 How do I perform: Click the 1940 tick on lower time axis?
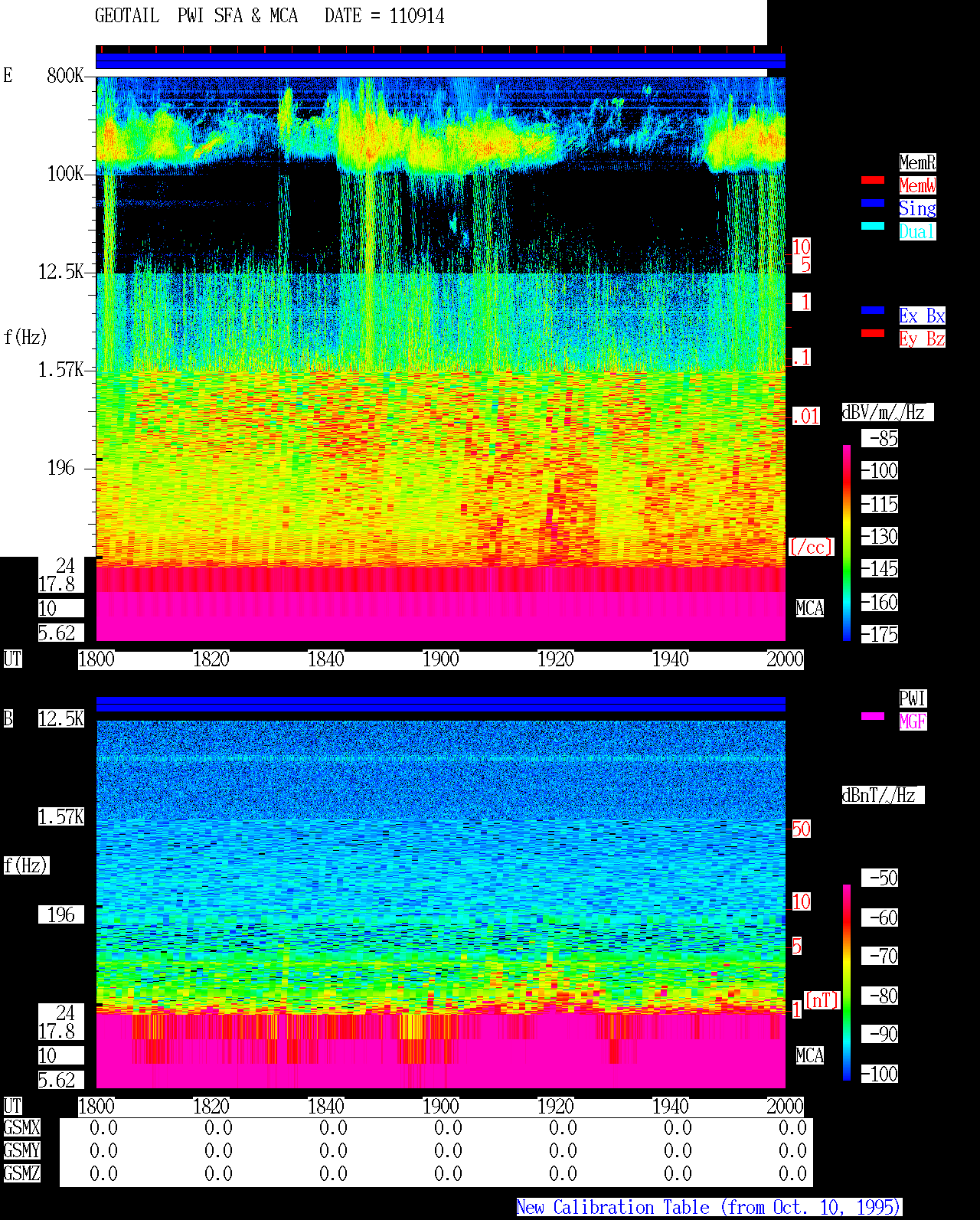pyautogui.click(x=670, y=1107)
